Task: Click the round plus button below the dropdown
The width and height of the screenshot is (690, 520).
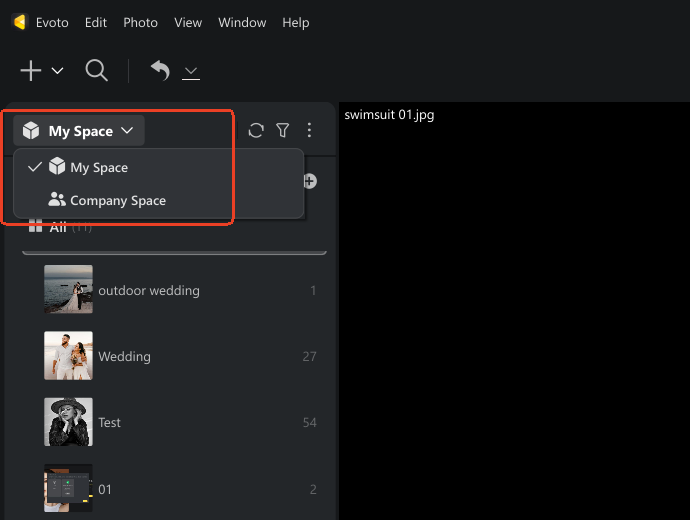Action: pyautogui.click(x=309, y=181)
